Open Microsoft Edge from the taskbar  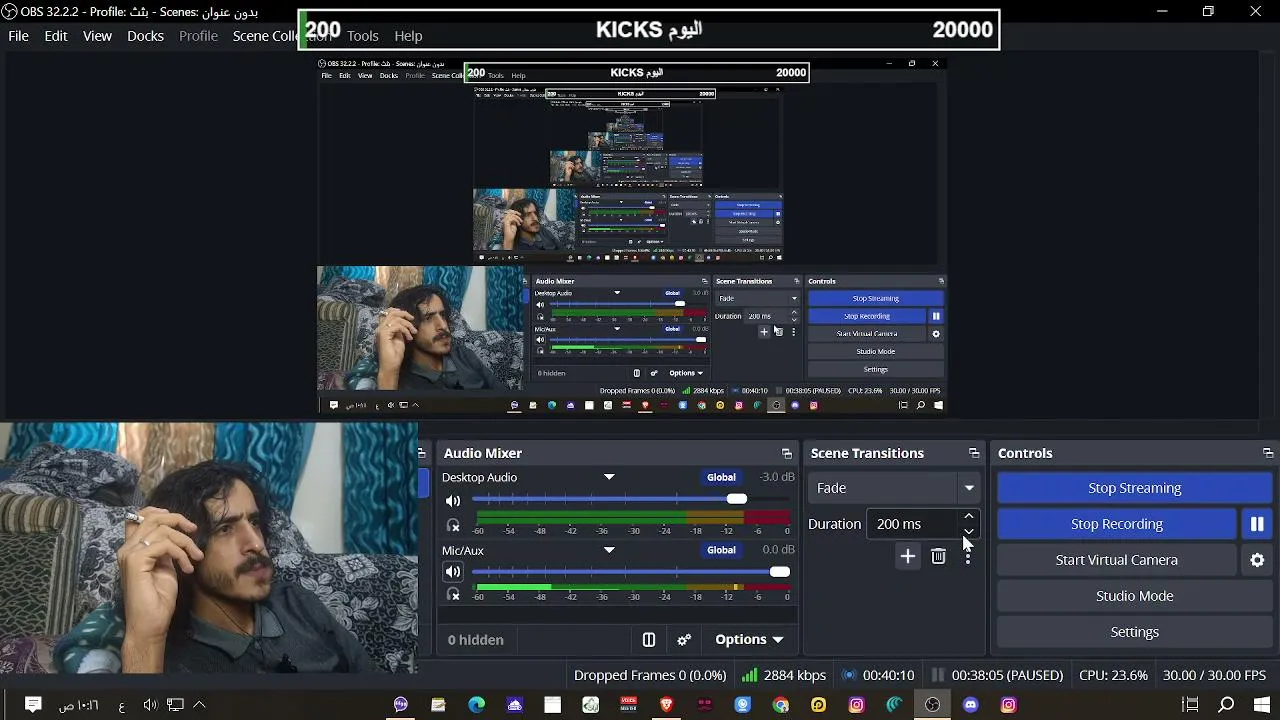point(476,705)
